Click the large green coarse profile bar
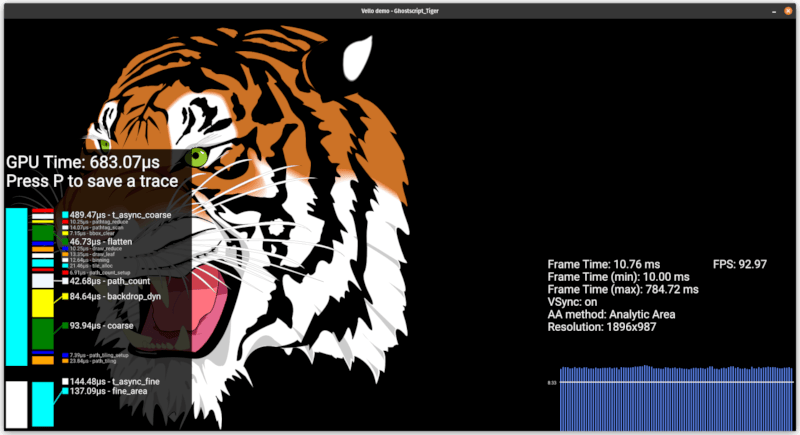The height and width of the screenshot is (435, 800). (x=43, y=334)
